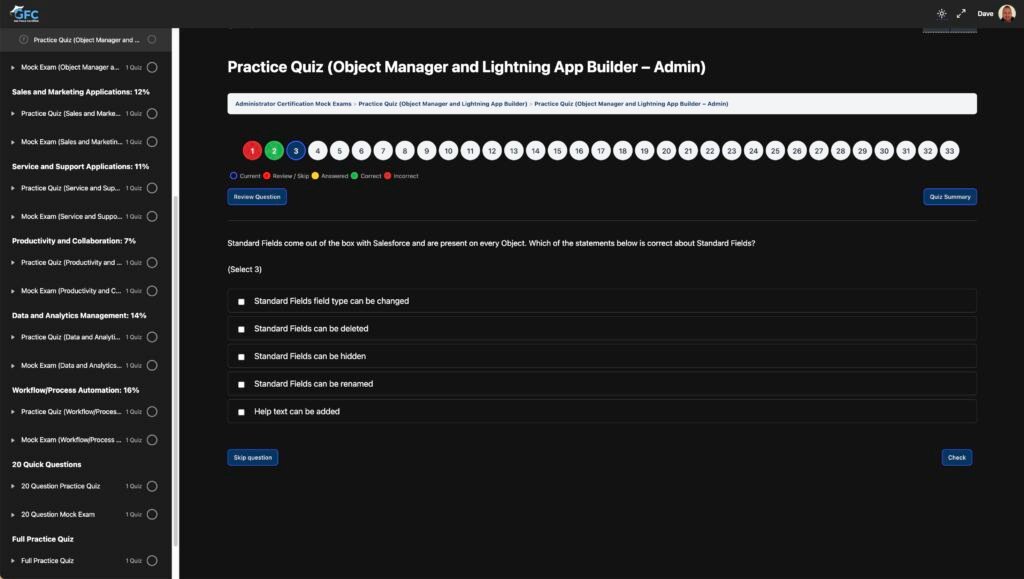The height and width of the screenshot is (579, 1024).
Task: Expand Practice Quiz (Productivity and Collaboration) arrow
Action: [13, 262]
